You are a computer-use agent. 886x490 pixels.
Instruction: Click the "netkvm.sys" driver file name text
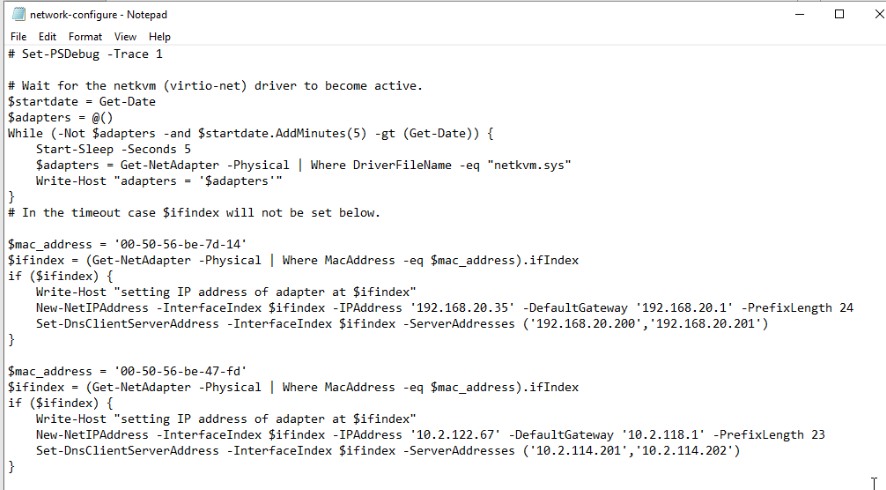(530, 165)
